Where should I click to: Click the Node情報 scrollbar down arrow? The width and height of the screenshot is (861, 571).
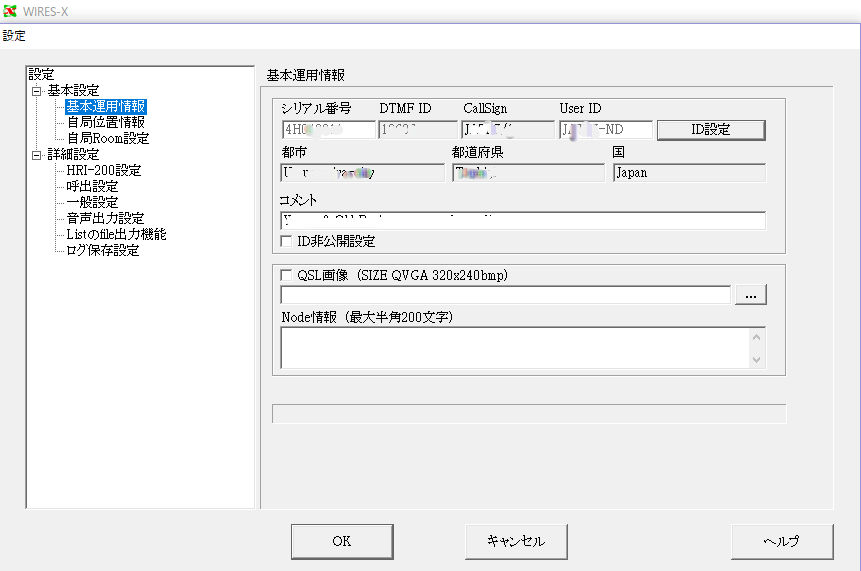[757, 360]
